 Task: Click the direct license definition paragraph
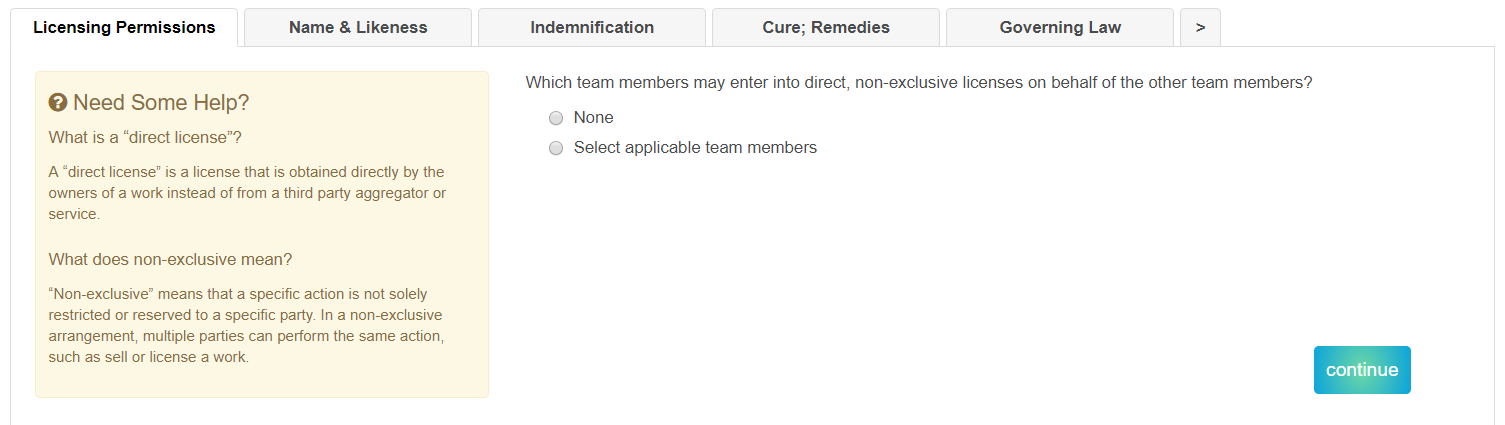click(247, 193)
